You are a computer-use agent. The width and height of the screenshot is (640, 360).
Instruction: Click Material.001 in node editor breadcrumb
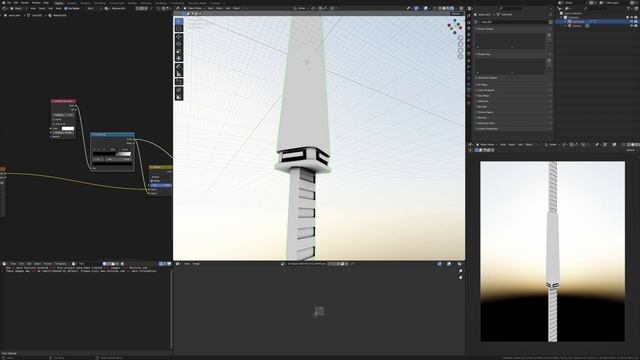60,16
